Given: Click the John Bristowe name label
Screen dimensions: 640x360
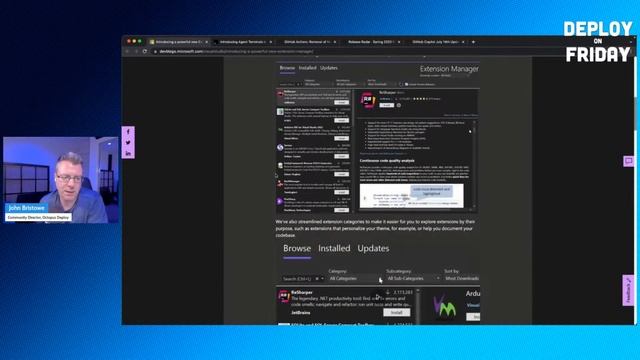Looking at the screenshot, I should pyautogui.click(x=27, y=208).
